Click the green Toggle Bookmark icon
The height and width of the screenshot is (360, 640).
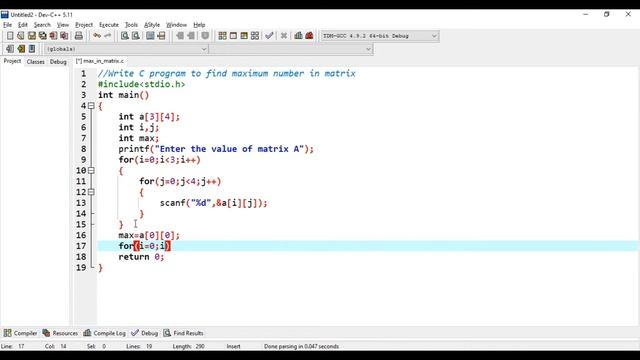21,49
